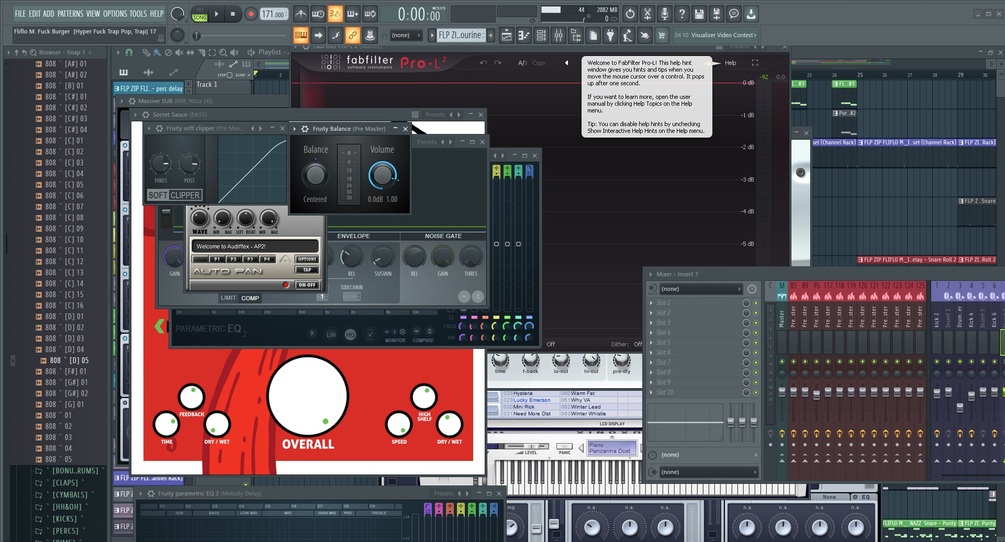Open the FILE menu
The image size is (1005, 542).
point(21,13)
